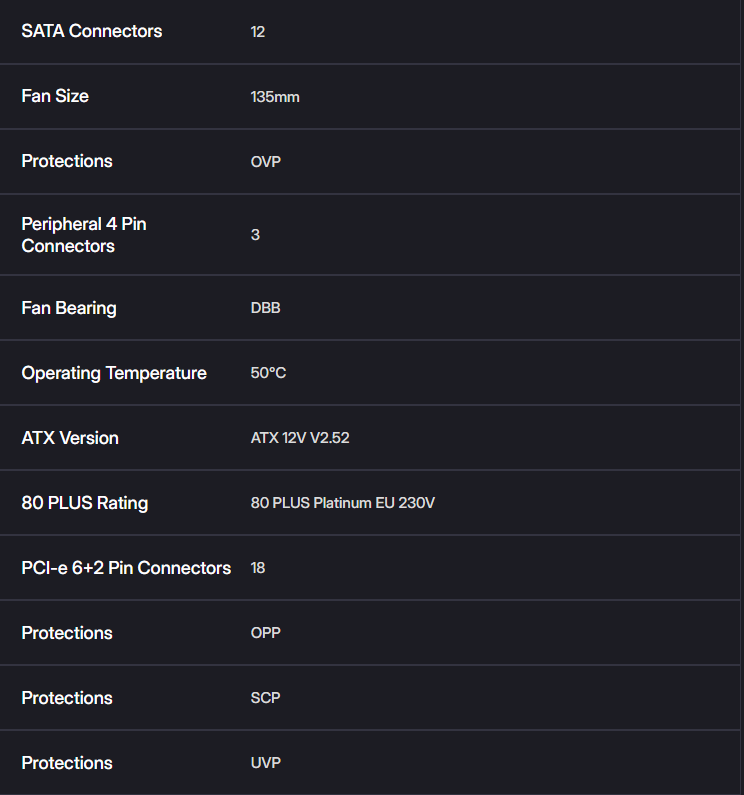744x795 pixels.
Task: Select the PCI-e connectors value 18
Action: pyautogui.click(x=258, y=568)
